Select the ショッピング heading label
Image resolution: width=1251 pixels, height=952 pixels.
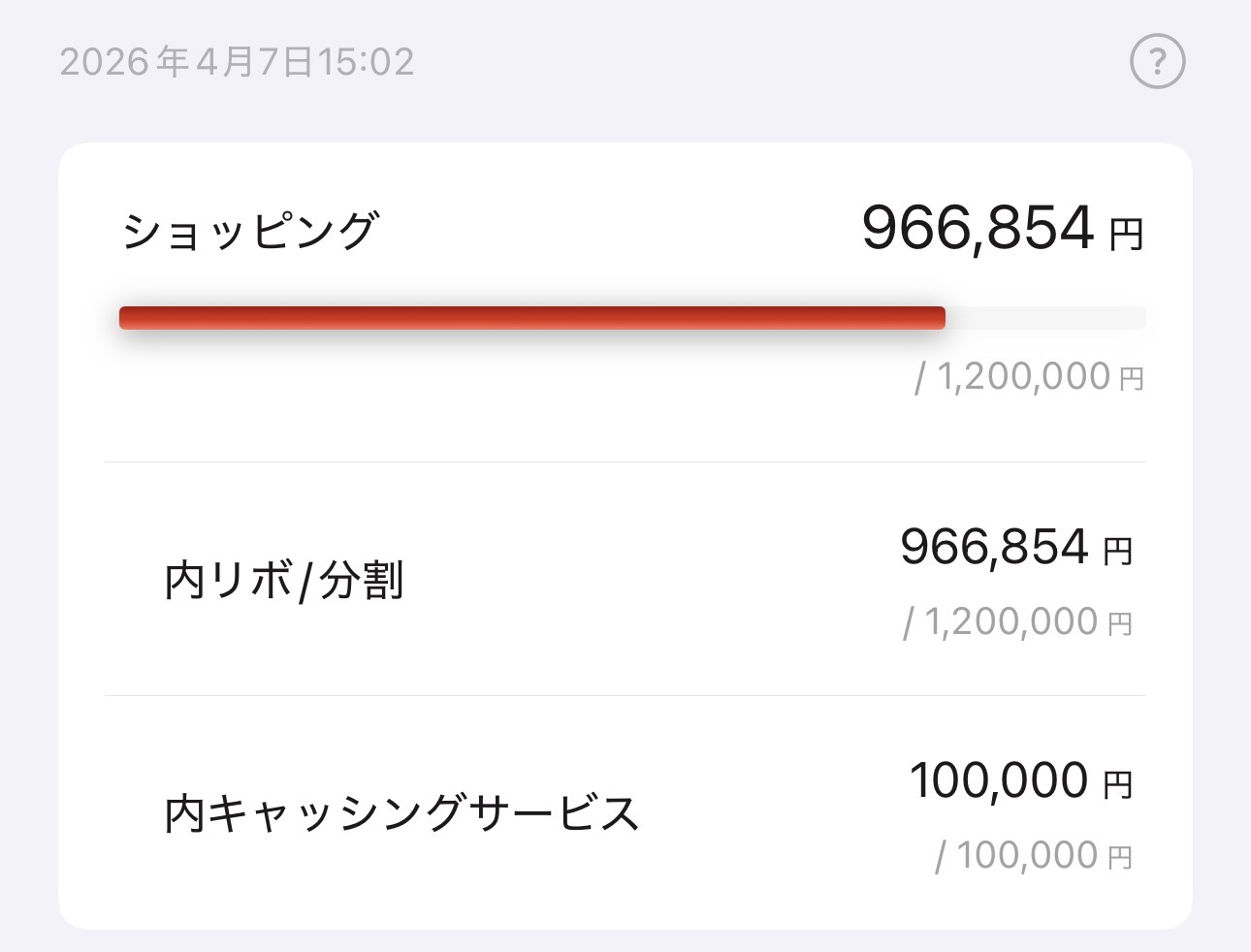pos(249,233)
